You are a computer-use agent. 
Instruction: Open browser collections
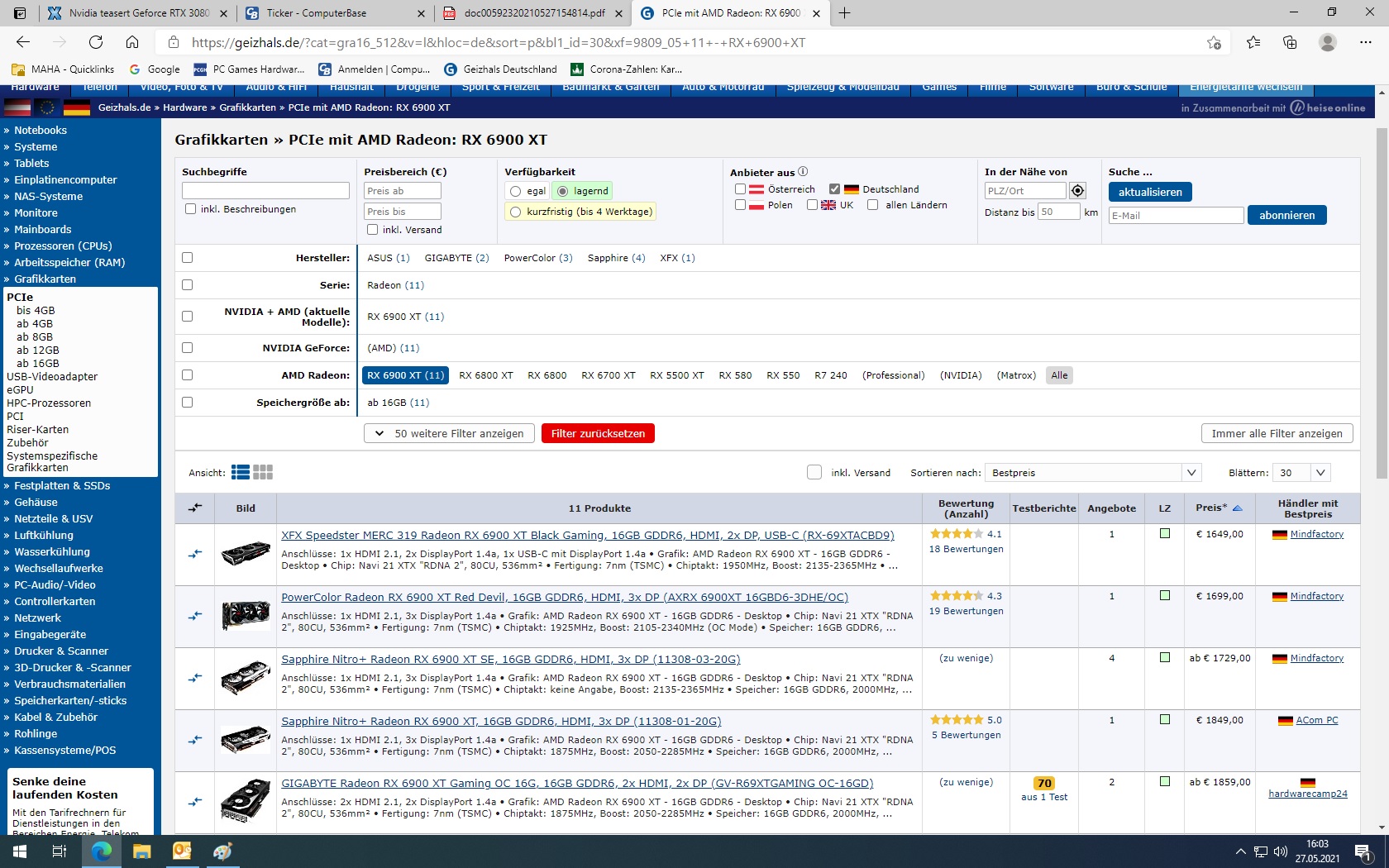tap(1290, 42)
